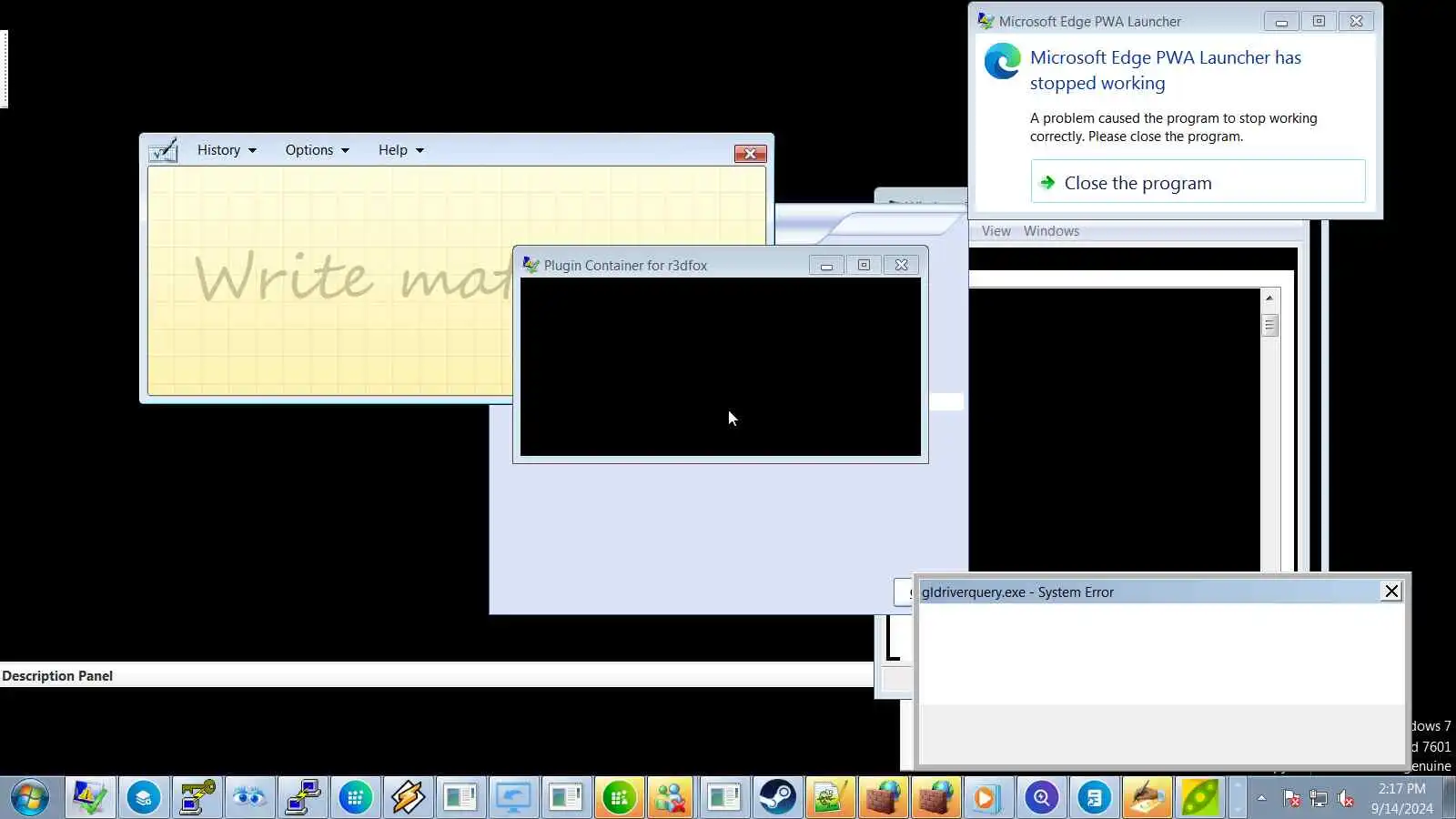Open the green pea pod taskbar icon
The image size is (1456, 819).
pos(1199,798)
